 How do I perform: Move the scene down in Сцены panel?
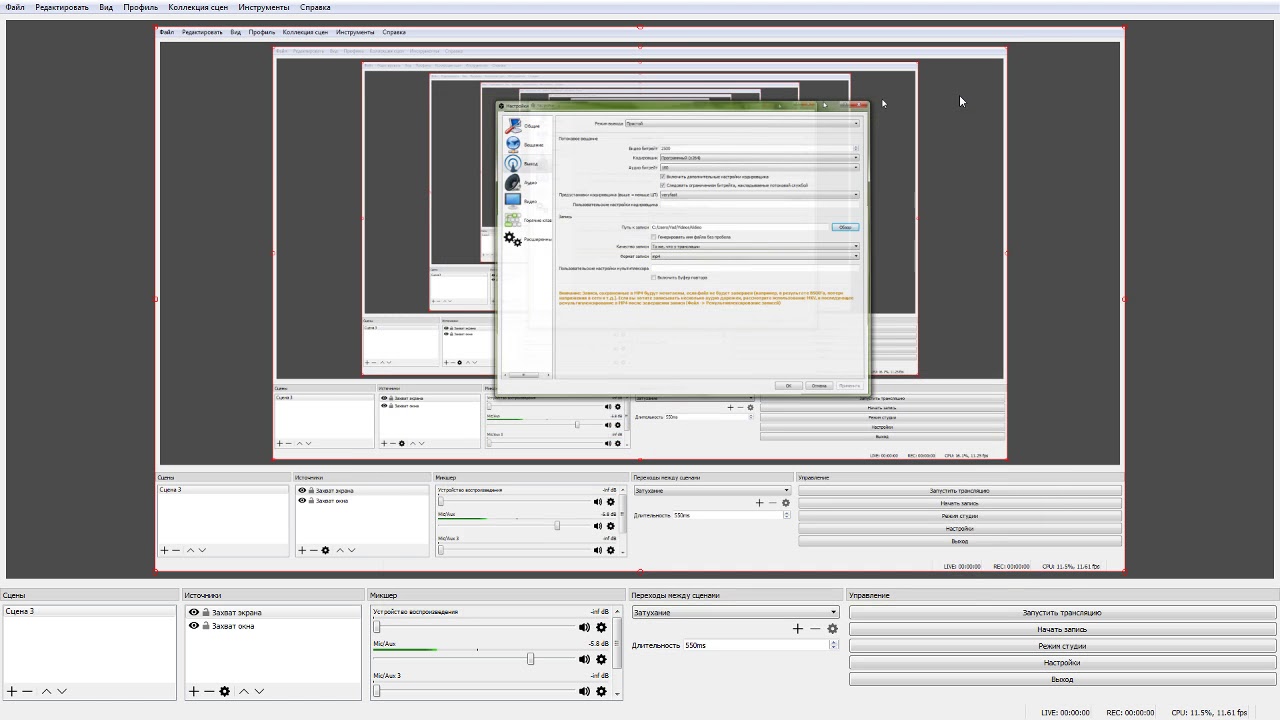tap(61, 691)
